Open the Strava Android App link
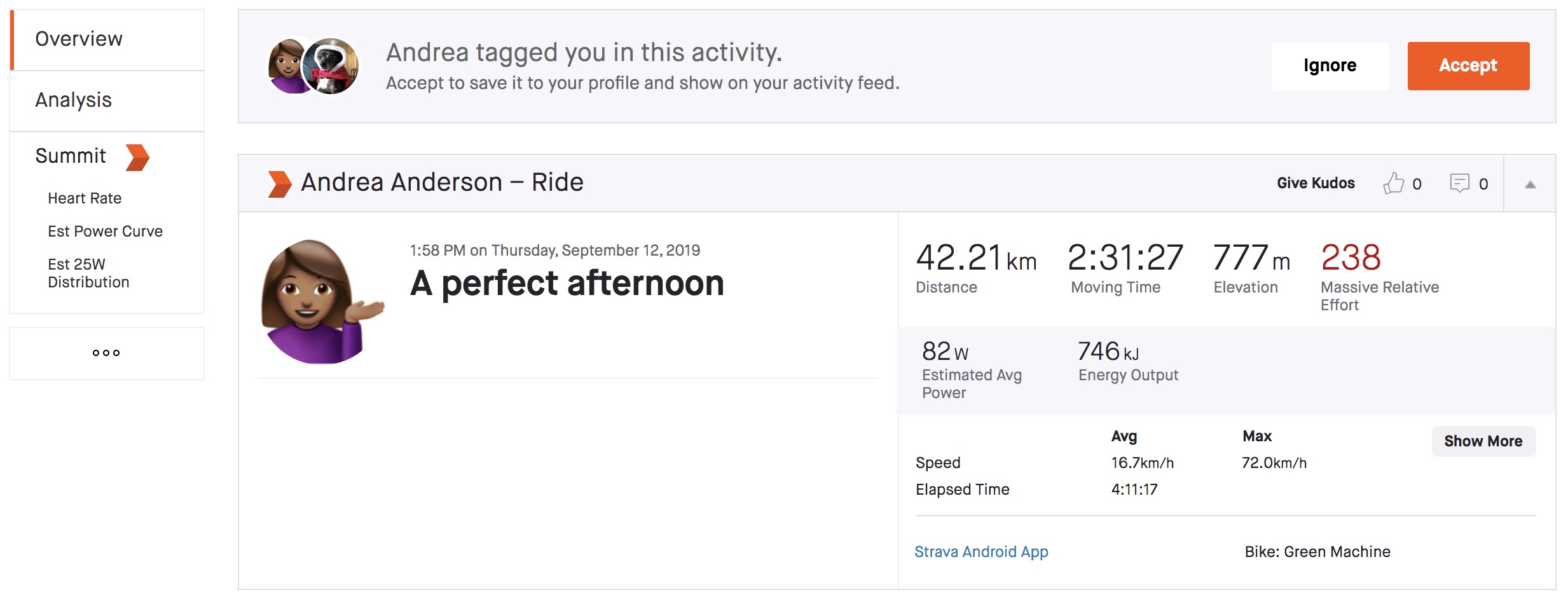The width and height of the screenshot is (1568, 599). (x=980, y=552)
